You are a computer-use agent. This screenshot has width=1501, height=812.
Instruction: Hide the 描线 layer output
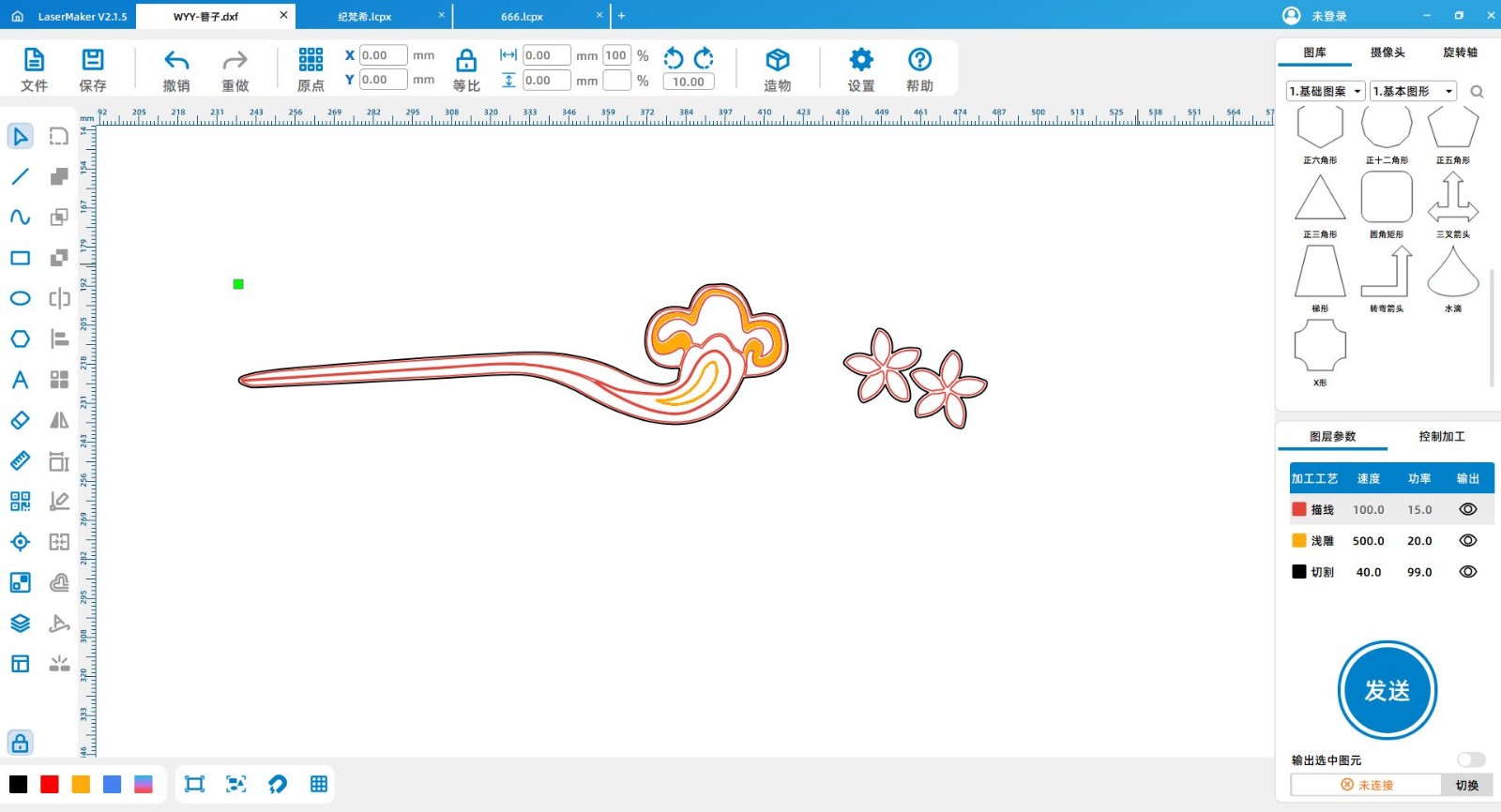click(1467, 509)
